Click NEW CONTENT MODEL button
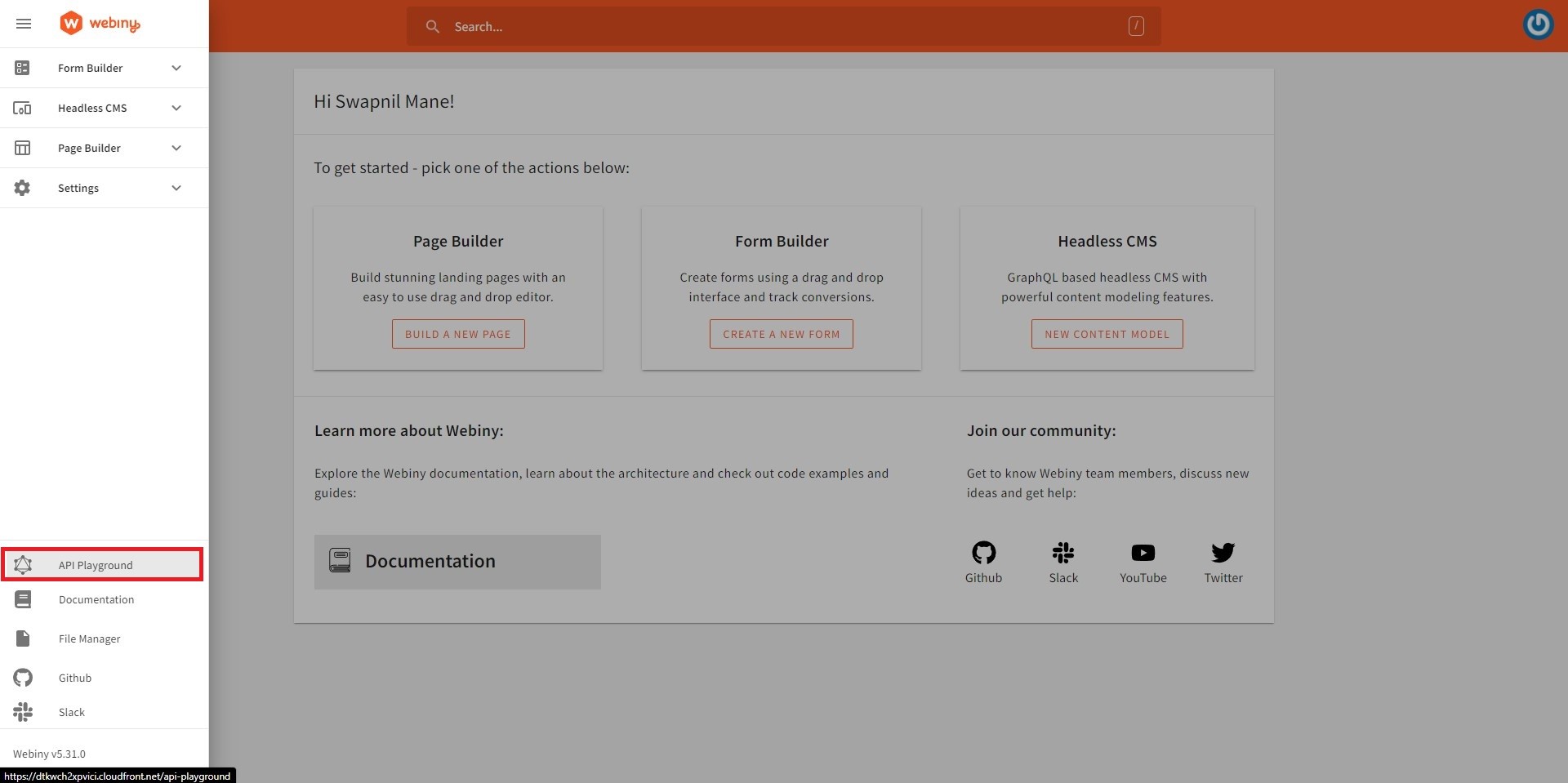Screen dimensions: 1568x783 tap(1107, 334)
